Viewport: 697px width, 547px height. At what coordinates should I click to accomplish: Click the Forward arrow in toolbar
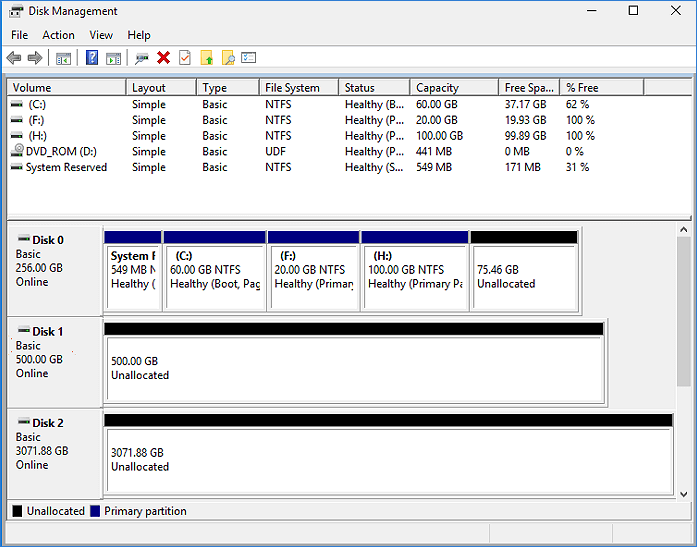[x=35, y=58]
